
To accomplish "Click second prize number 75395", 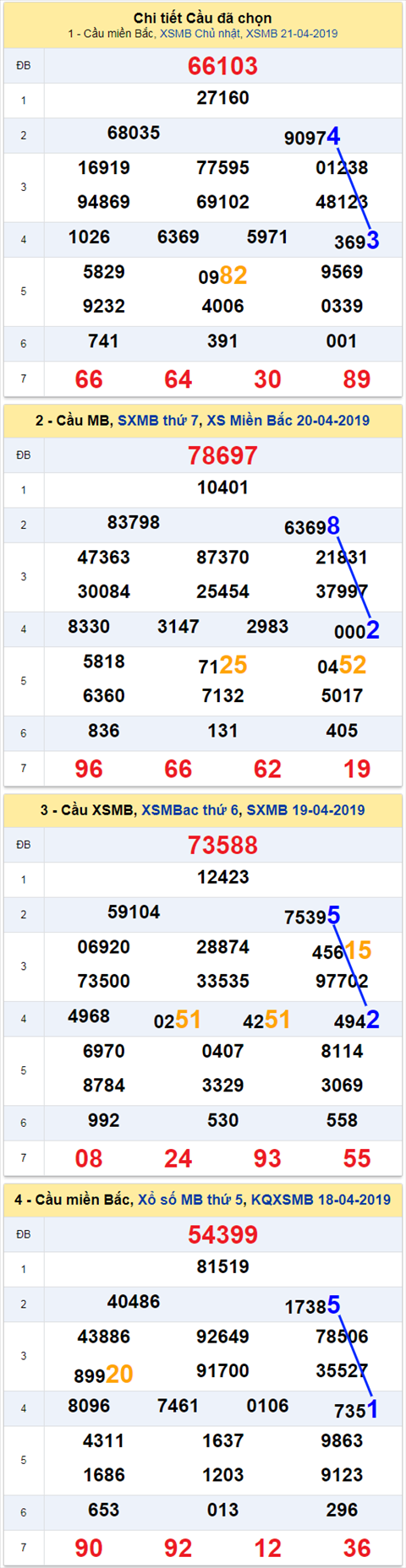I will point(312,916).
